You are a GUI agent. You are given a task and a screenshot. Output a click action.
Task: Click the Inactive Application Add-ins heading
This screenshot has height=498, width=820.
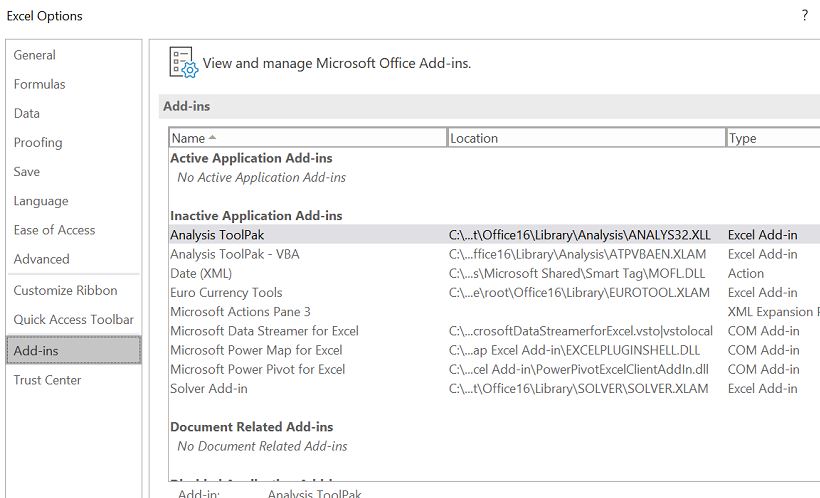[256, 216]
